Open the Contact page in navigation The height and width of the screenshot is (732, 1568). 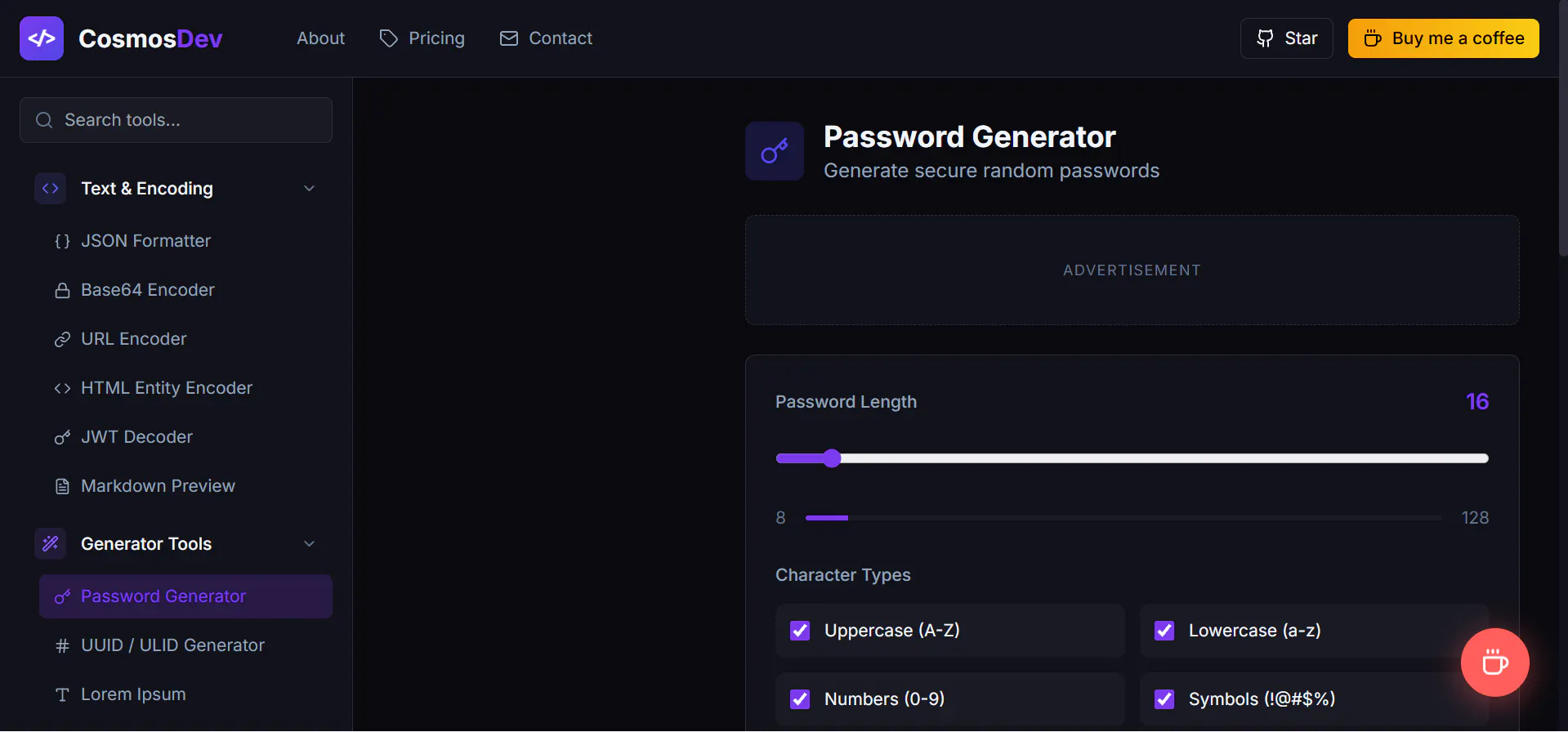pos(546,38)
